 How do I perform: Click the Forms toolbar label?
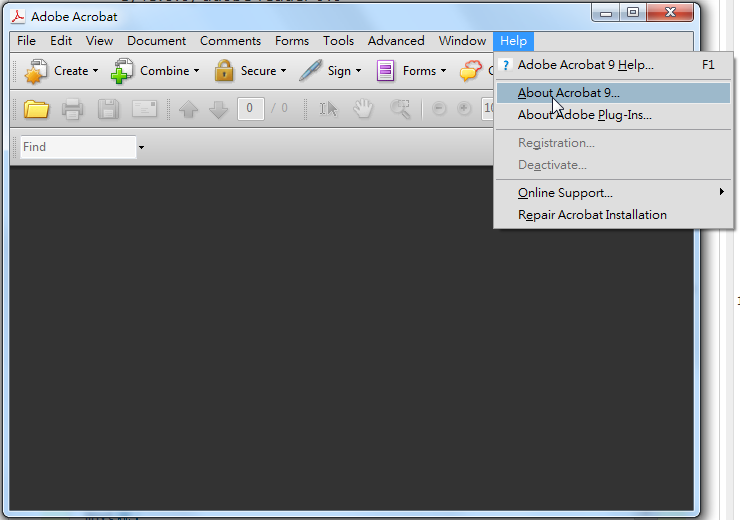420,71
